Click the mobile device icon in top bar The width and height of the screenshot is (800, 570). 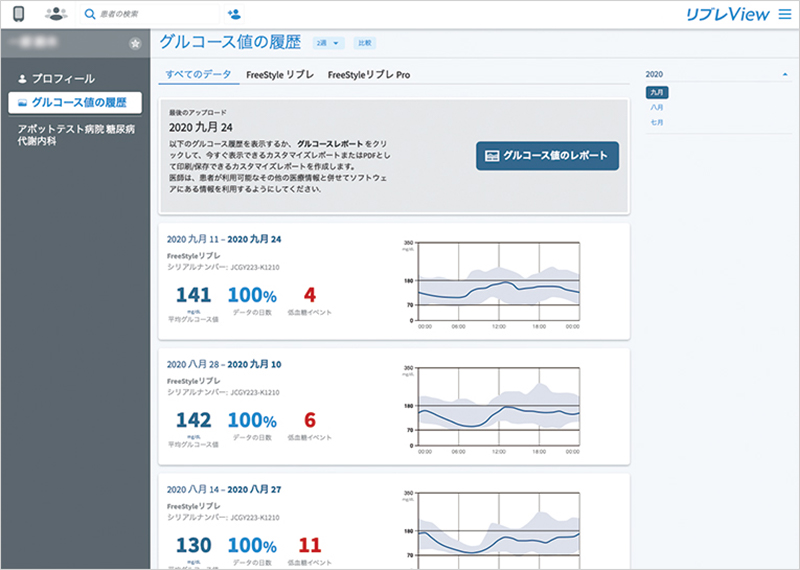18,14
